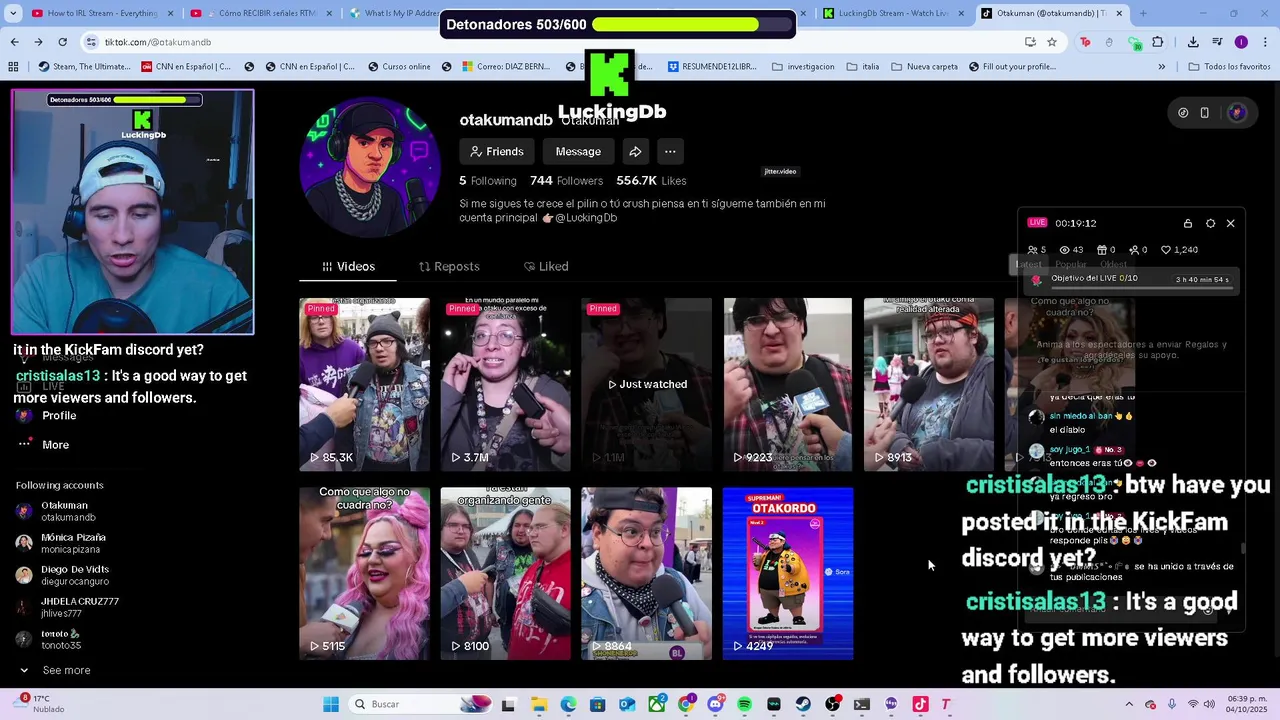This screenshot has height=720, width=1280.
Task: Open the Just watched video
Action: point(646,384)
